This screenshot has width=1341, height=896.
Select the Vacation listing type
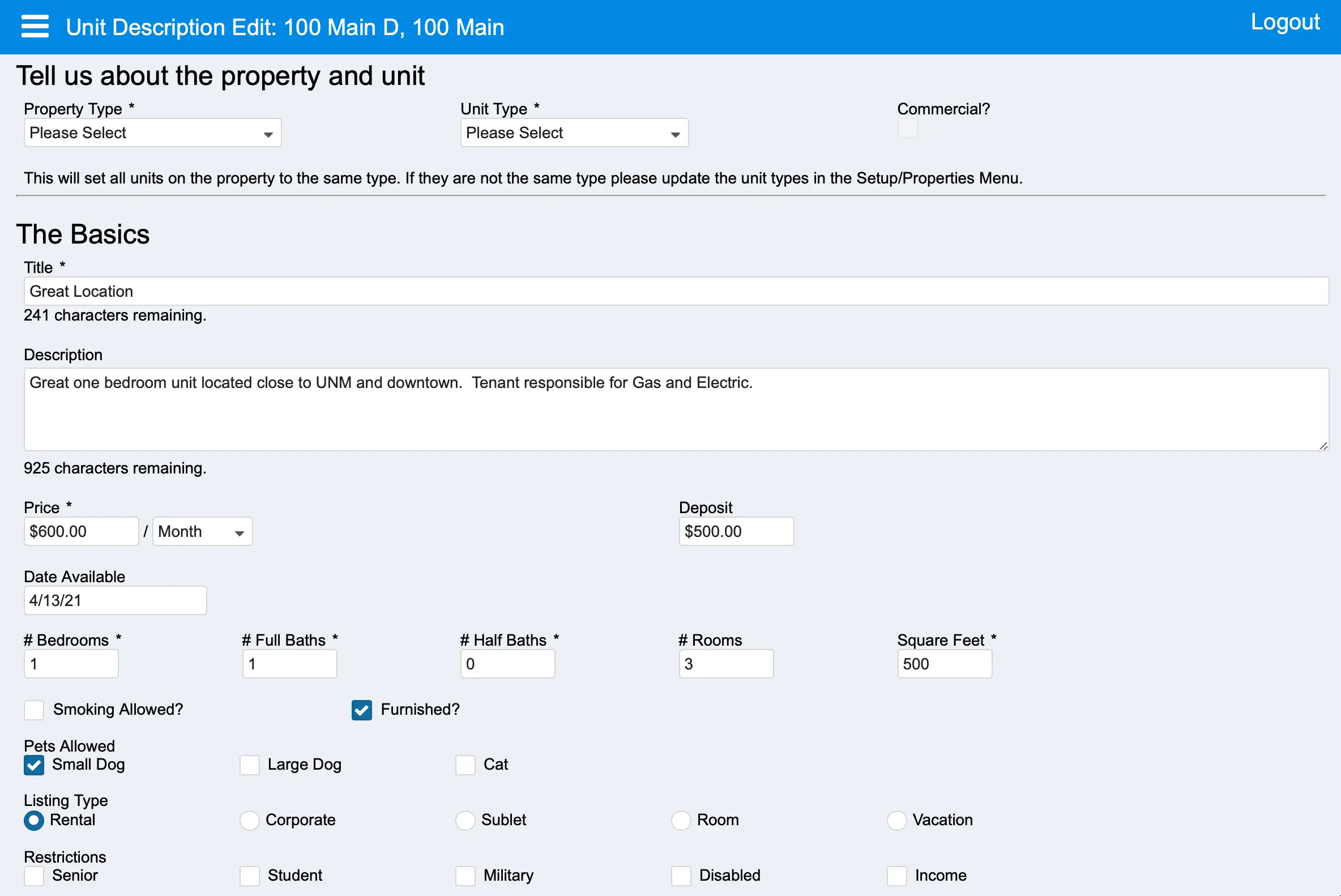point(896,821)
